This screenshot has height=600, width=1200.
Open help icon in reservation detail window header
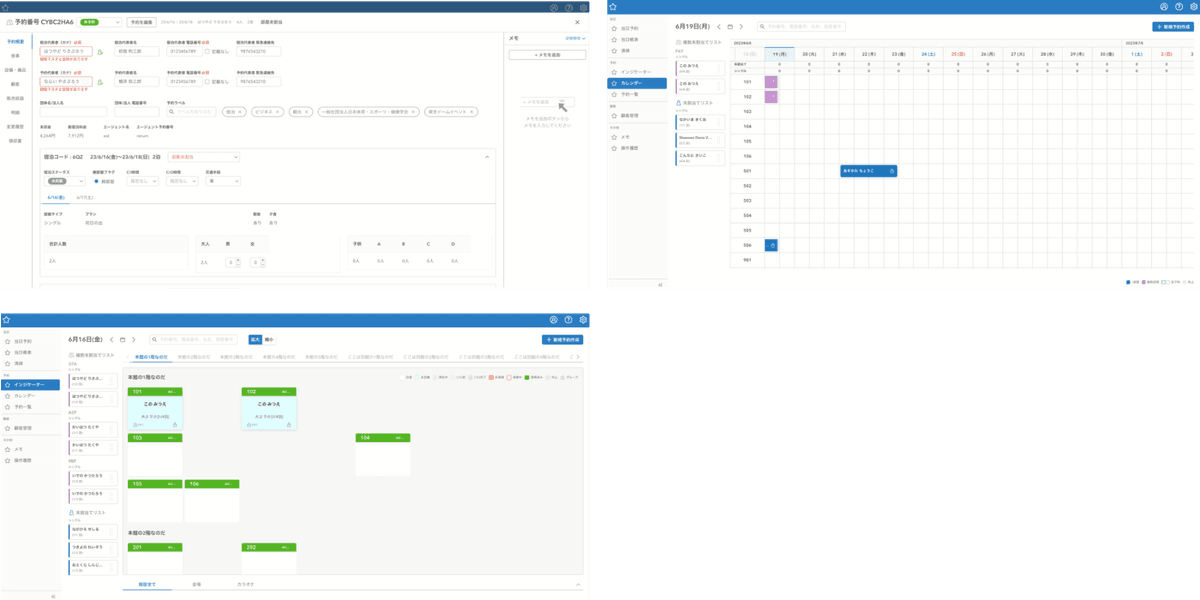(568, 8)
